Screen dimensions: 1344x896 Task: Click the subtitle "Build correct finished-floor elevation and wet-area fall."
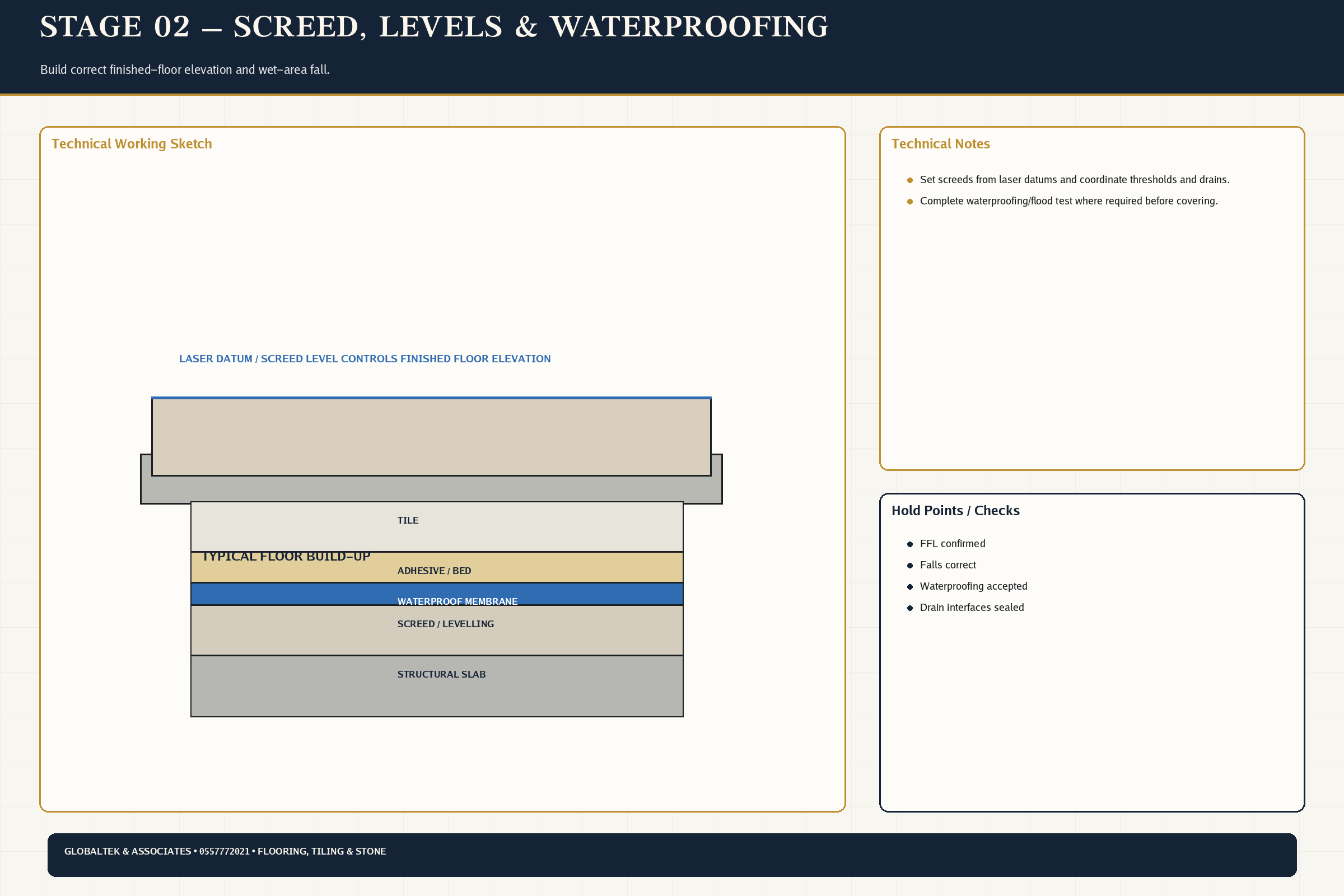click(x=185, y=69)
